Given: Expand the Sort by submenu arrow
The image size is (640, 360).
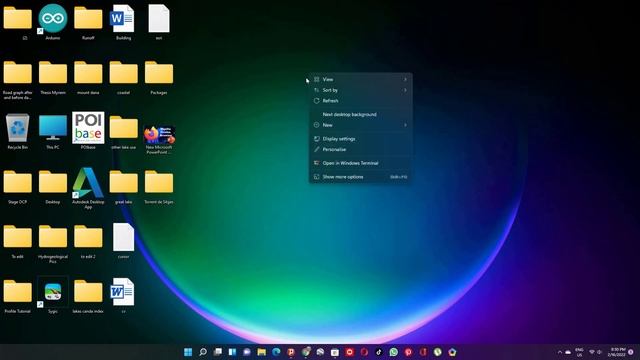Looking at the screenshot, I should (405, 90).
